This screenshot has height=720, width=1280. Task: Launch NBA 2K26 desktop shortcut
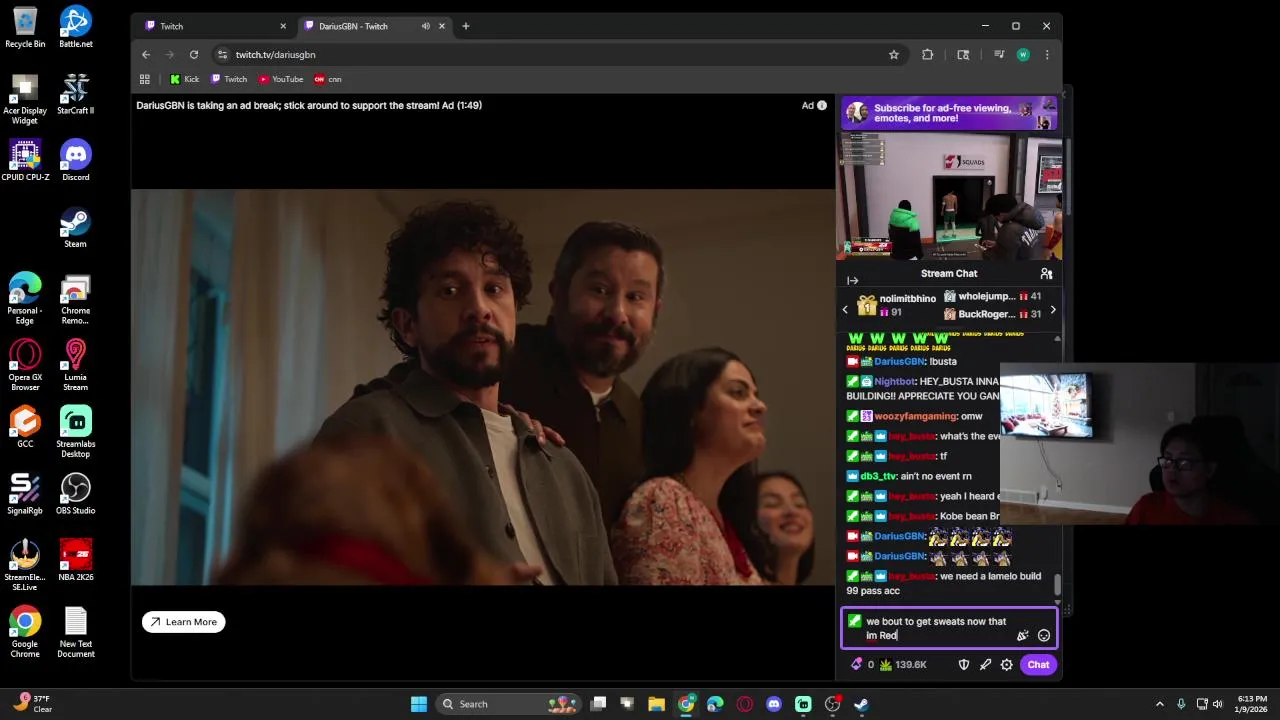(75, 561)
